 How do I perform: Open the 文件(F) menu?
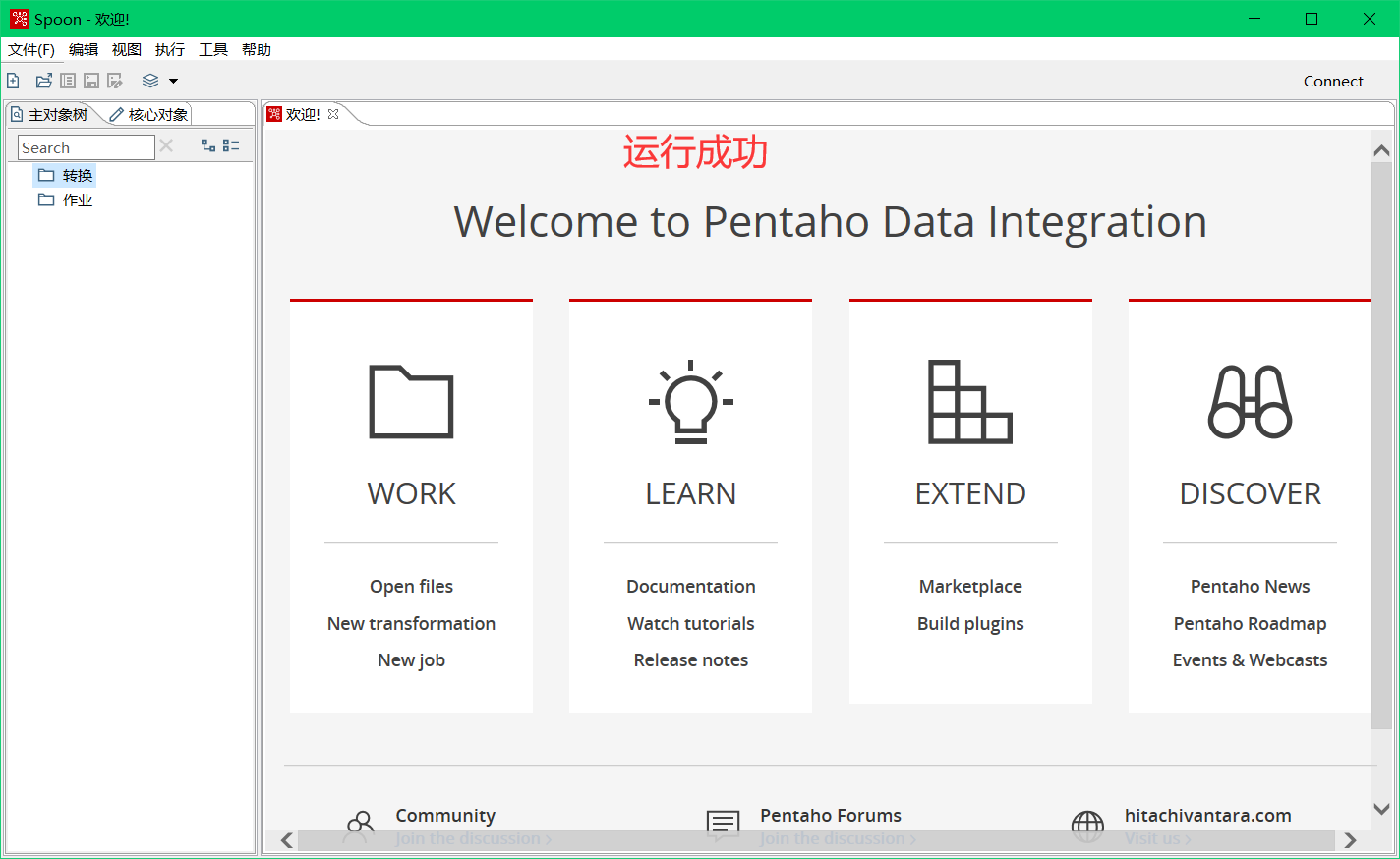[31, 49]
